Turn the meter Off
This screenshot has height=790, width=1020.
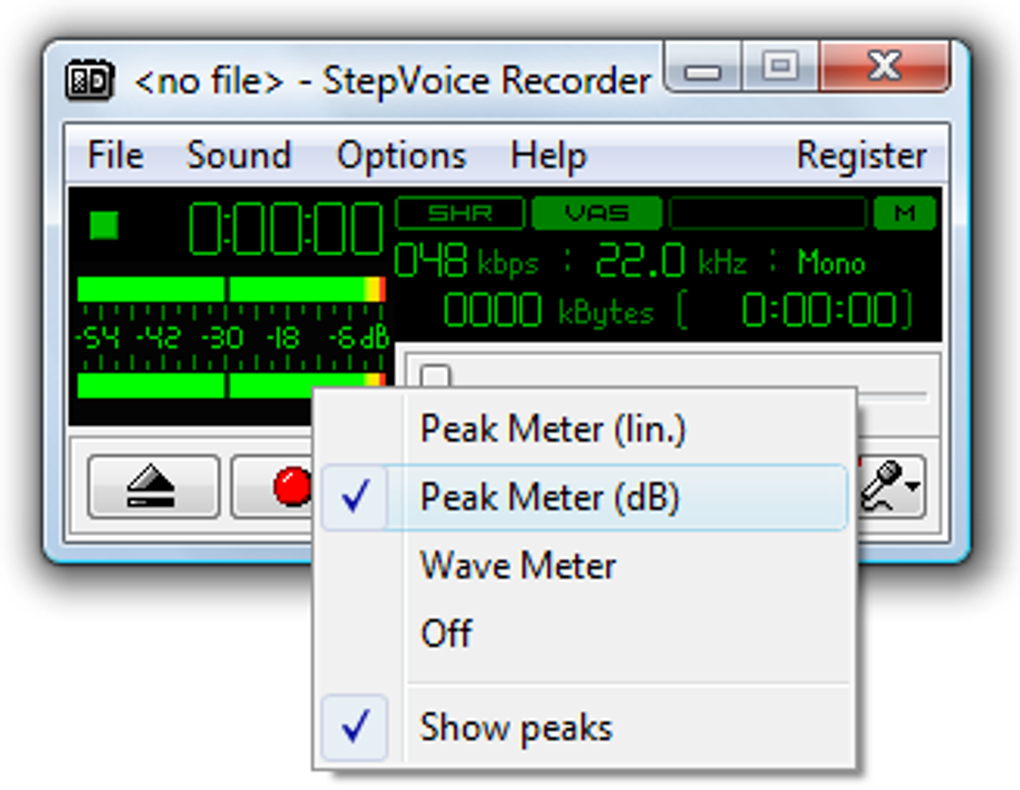pos(585,633)
